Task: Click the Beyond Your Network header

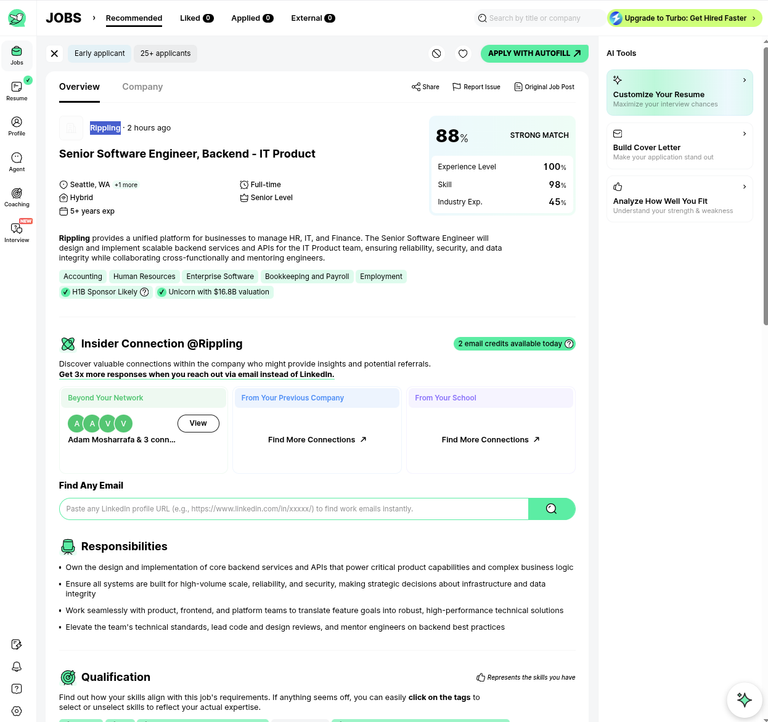Action: pos(143,398)
